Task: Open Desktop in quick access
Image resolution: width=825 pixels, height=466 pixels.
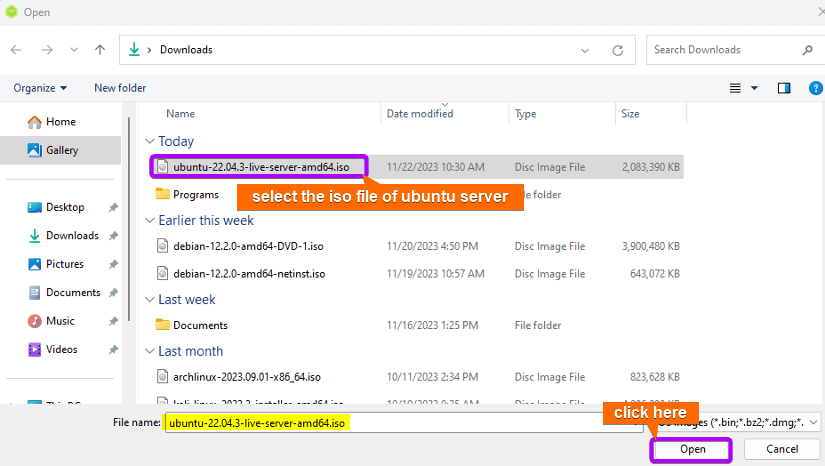Action: point(65,207)
